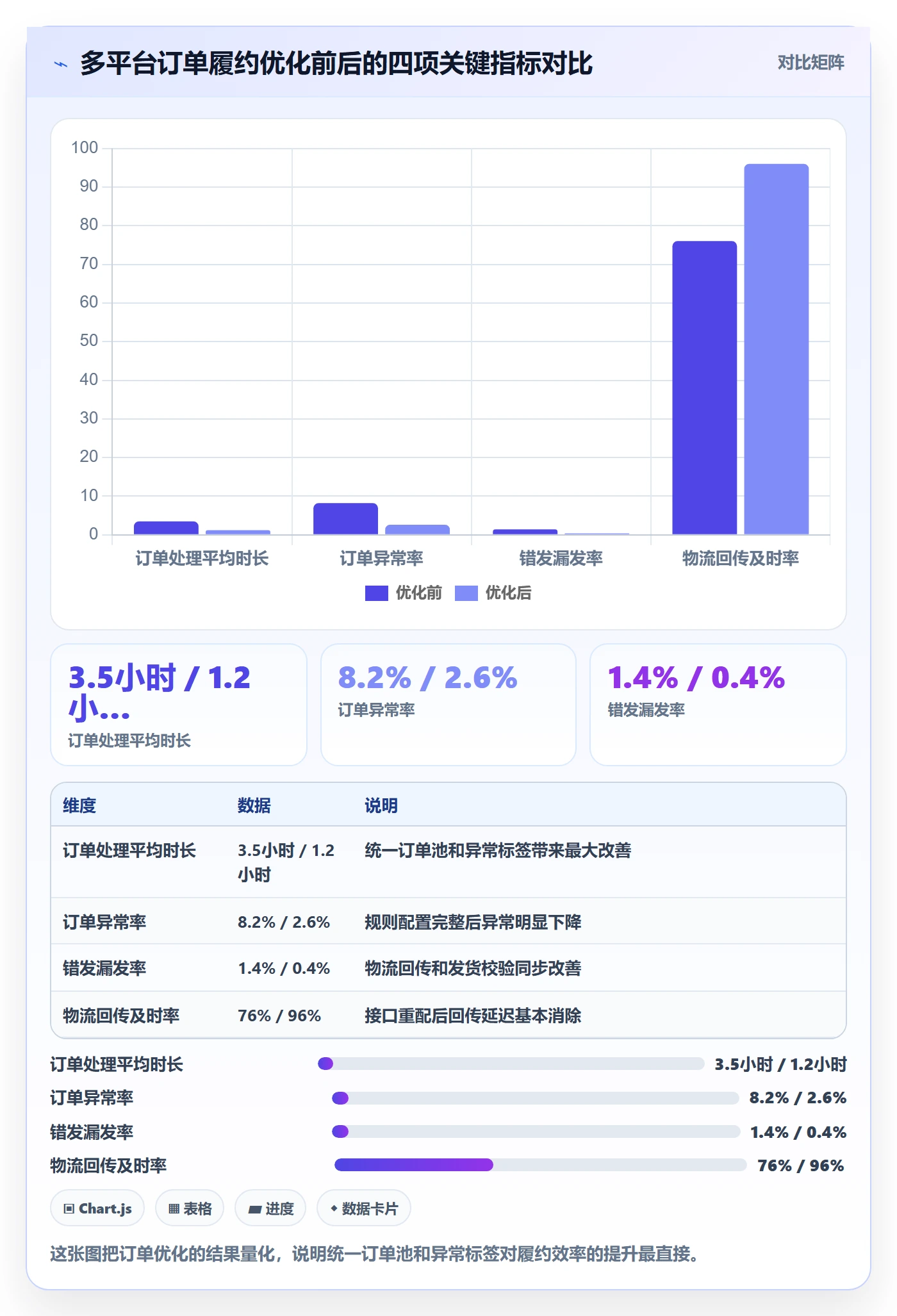Click the 对比矩阵 label in the header
The width and height of the screenshot is (897, 1316).
pyautogui.click(x=811, y=62)
